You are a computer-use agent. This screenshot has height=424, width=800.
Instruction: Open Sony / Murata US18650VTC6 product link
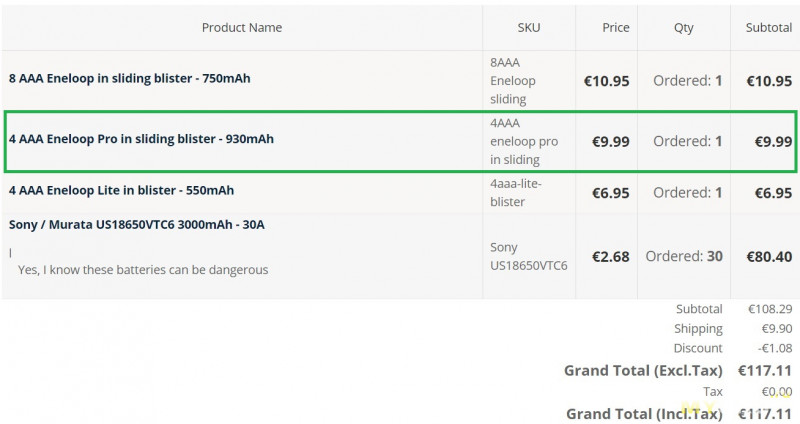(x=137, y=225)
